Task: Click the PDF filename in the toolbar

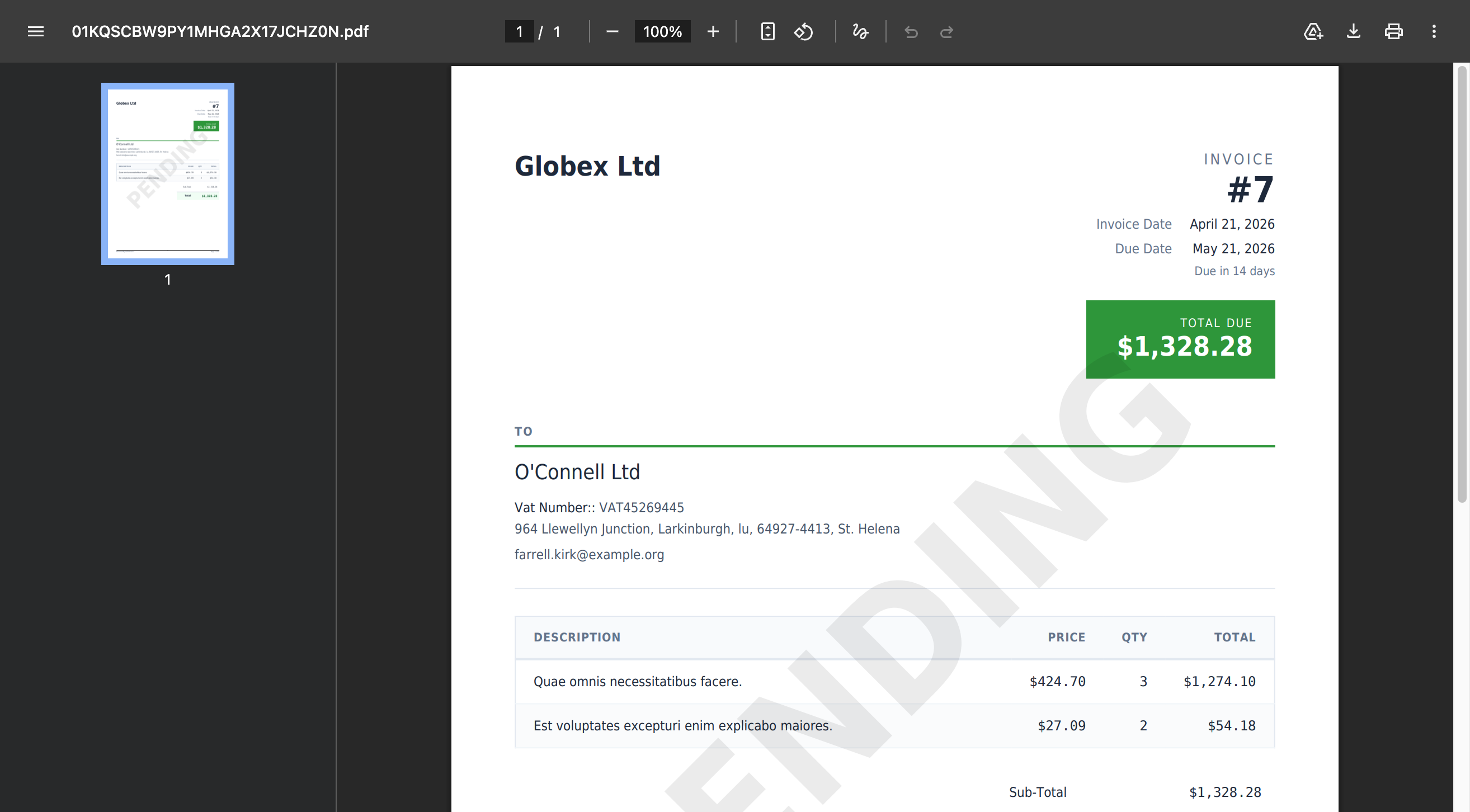Action: (x=220, y=31)
